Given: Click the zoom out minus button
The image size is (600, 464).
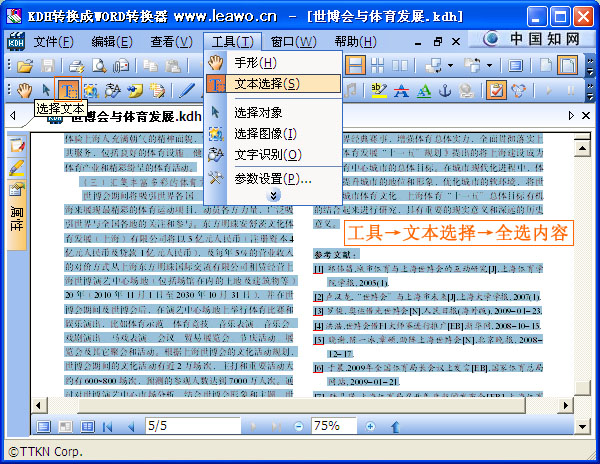Looking at the screenshot, I should [x=298, y=426].
